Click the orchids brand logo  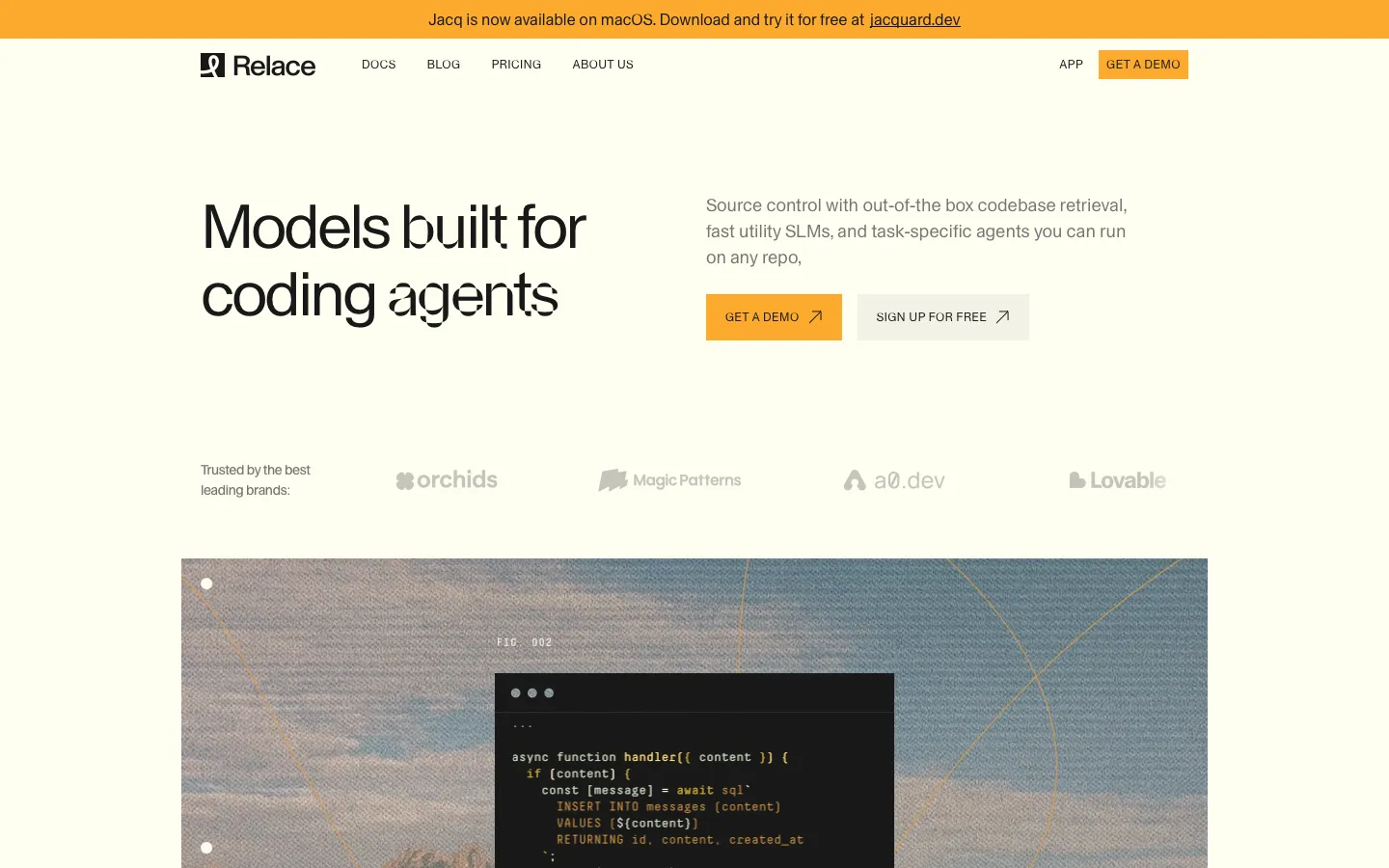coord(447,480)
